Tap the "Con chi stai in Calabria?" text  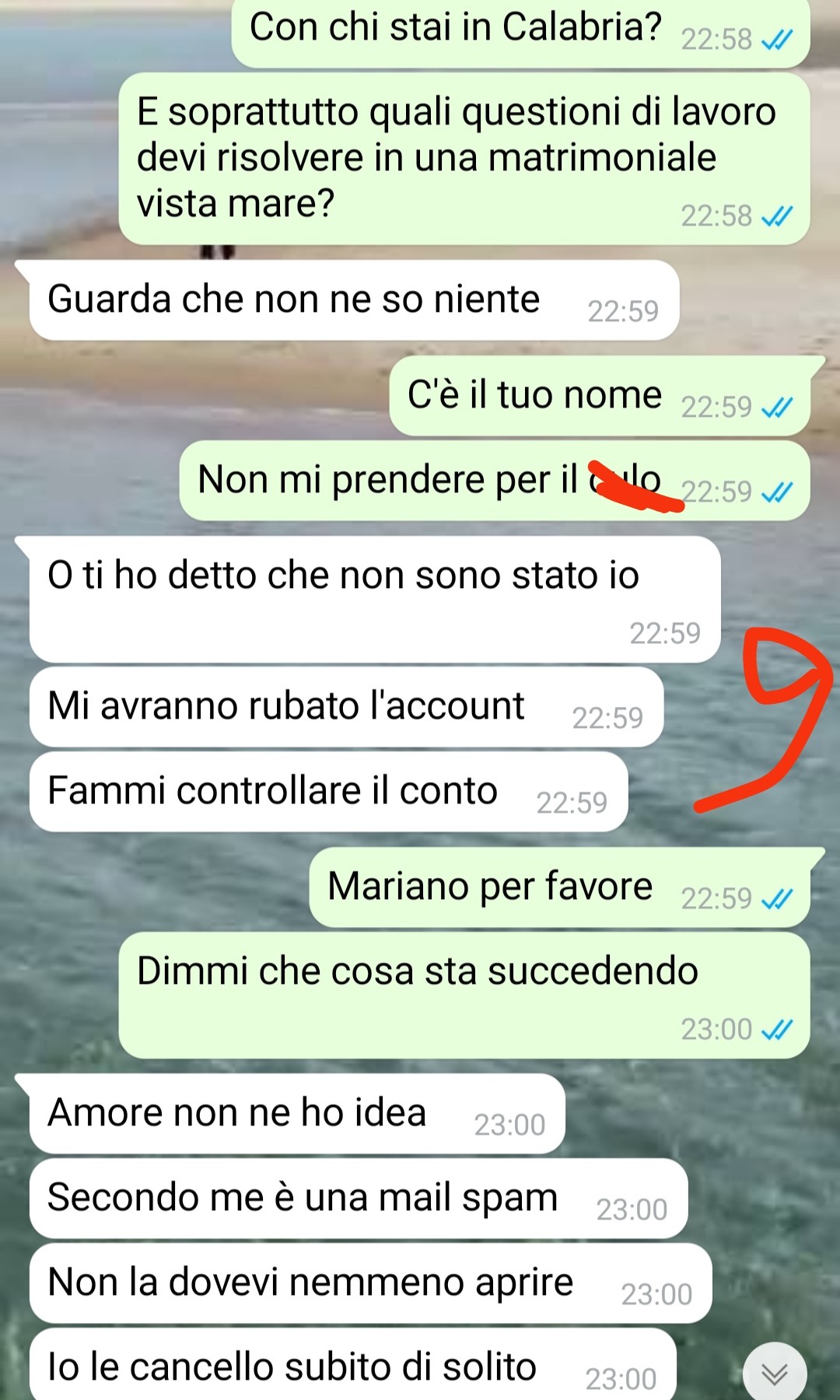[456, 27]
